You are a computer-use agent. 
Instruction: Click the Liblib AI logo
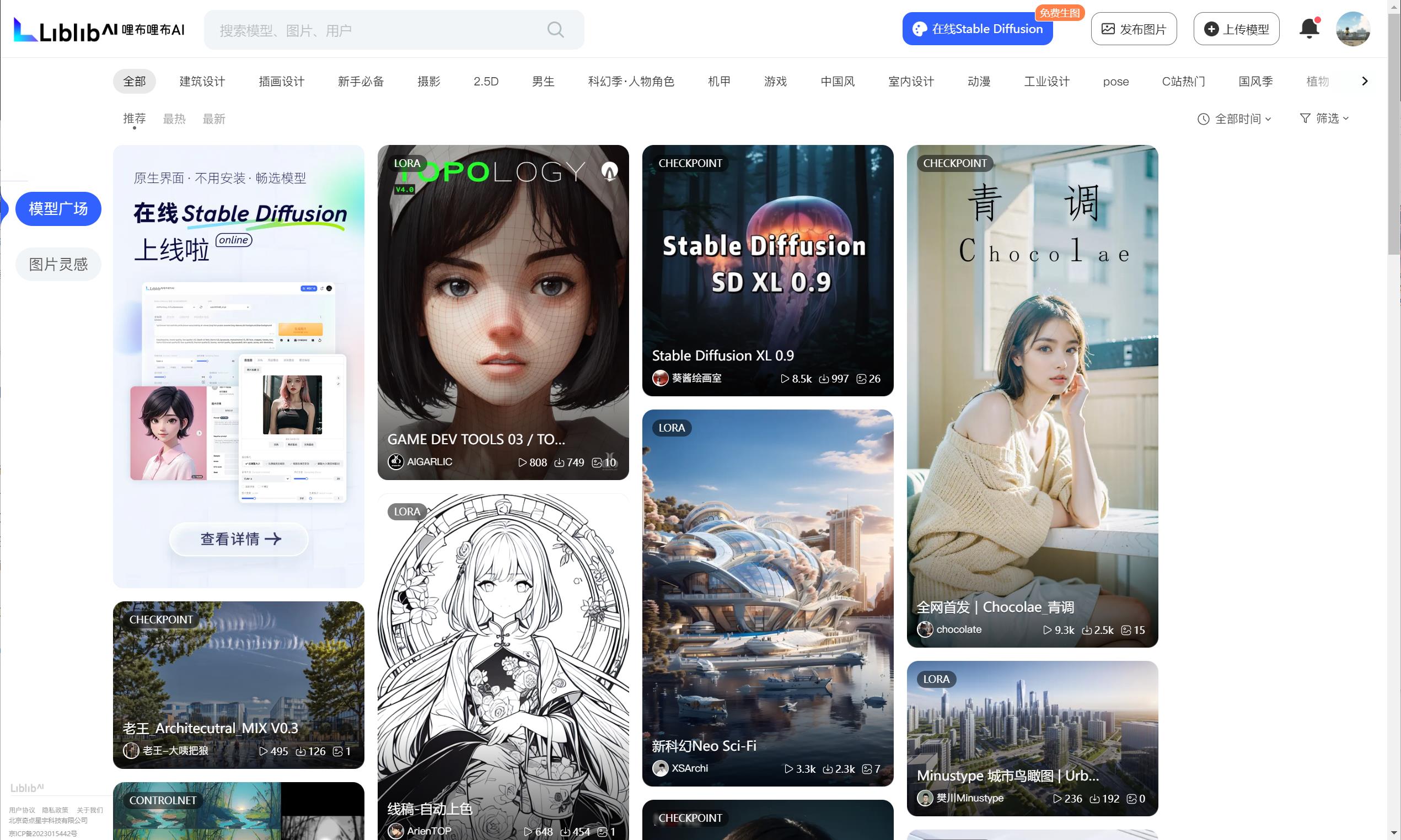[x=99, y=29]
